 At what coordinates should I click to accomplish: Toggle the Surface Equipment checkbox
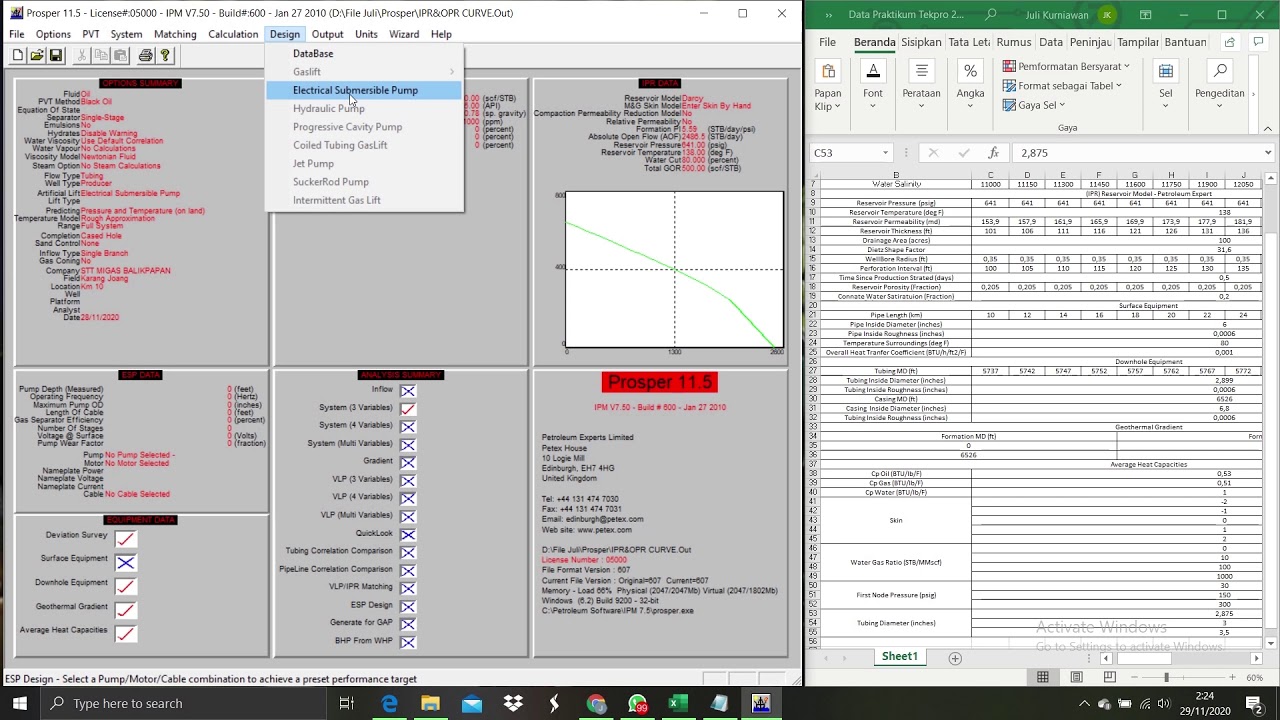pos(125,563)
